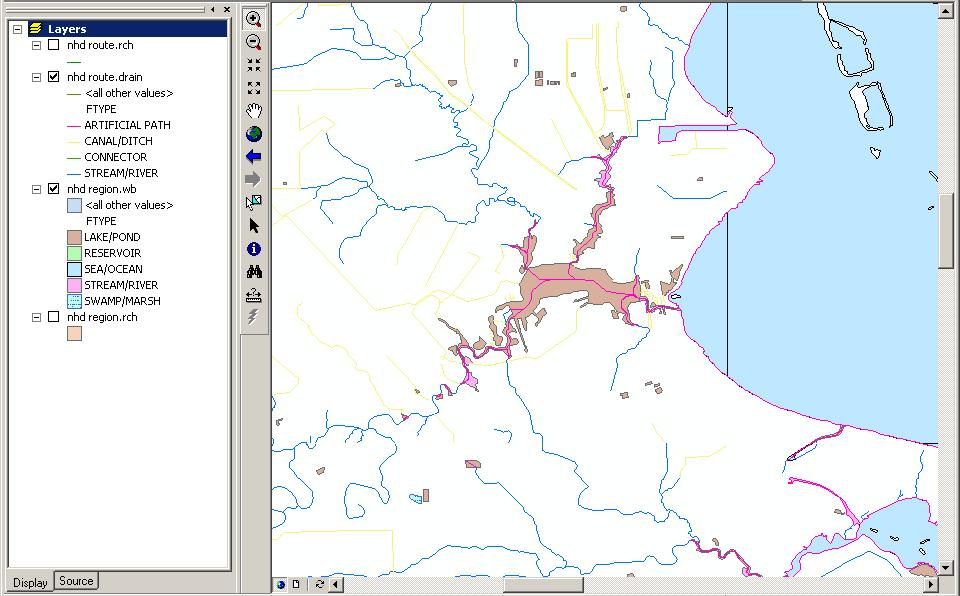Select the Zoom Out tool

point(254,42)
